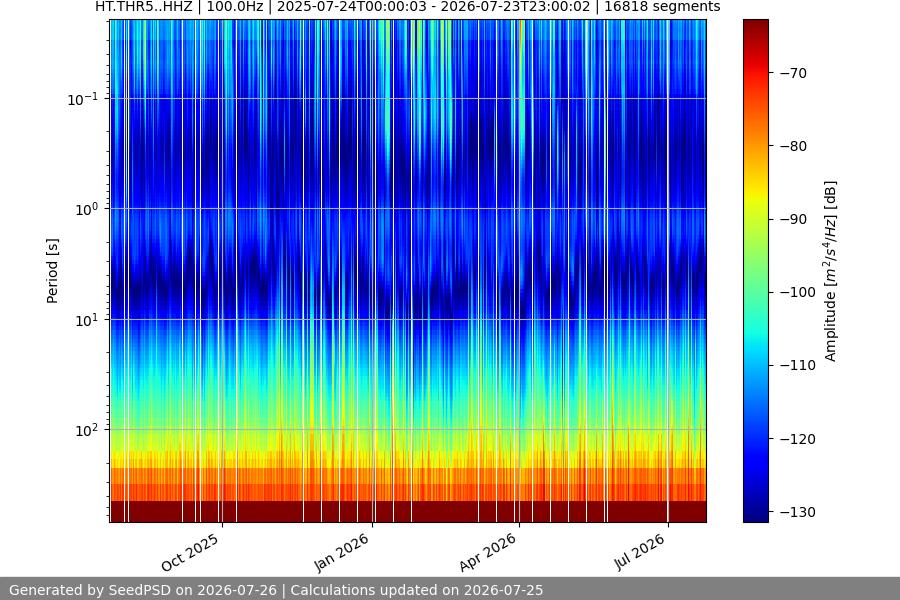Select the 'Jan 2026' x-axis label
The height and width of the screenshot is (600, 900).
[x=342, y=552]
